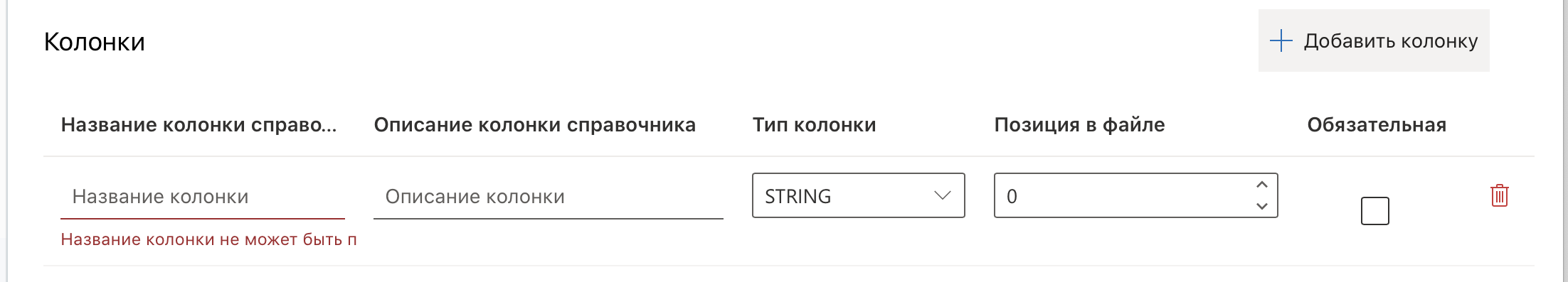
Task: Click the Описание колонки справочника header
Action: coord(534,125)
